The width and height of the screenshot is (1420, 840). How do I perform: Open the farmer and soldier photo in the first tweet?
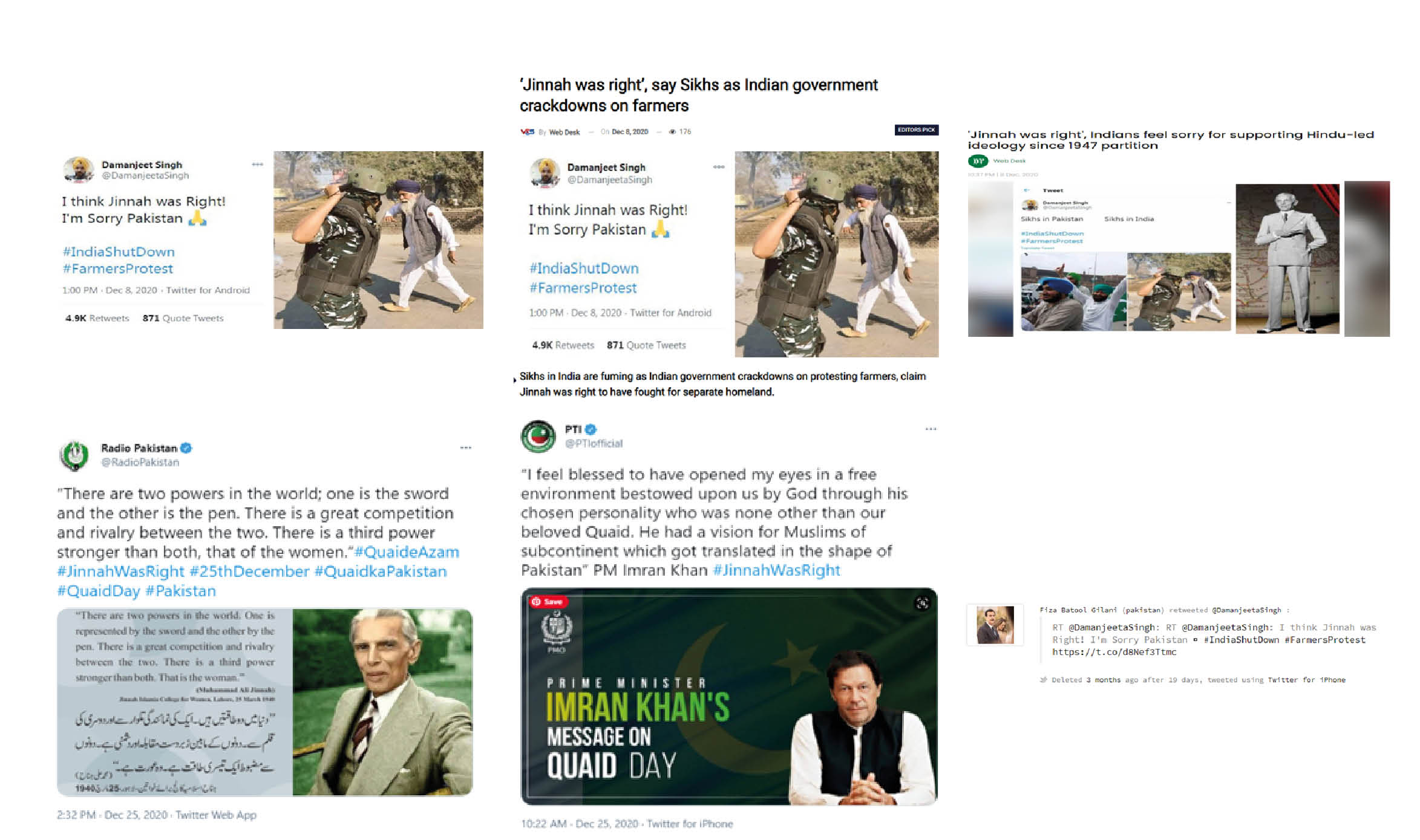tap(378, 240)
